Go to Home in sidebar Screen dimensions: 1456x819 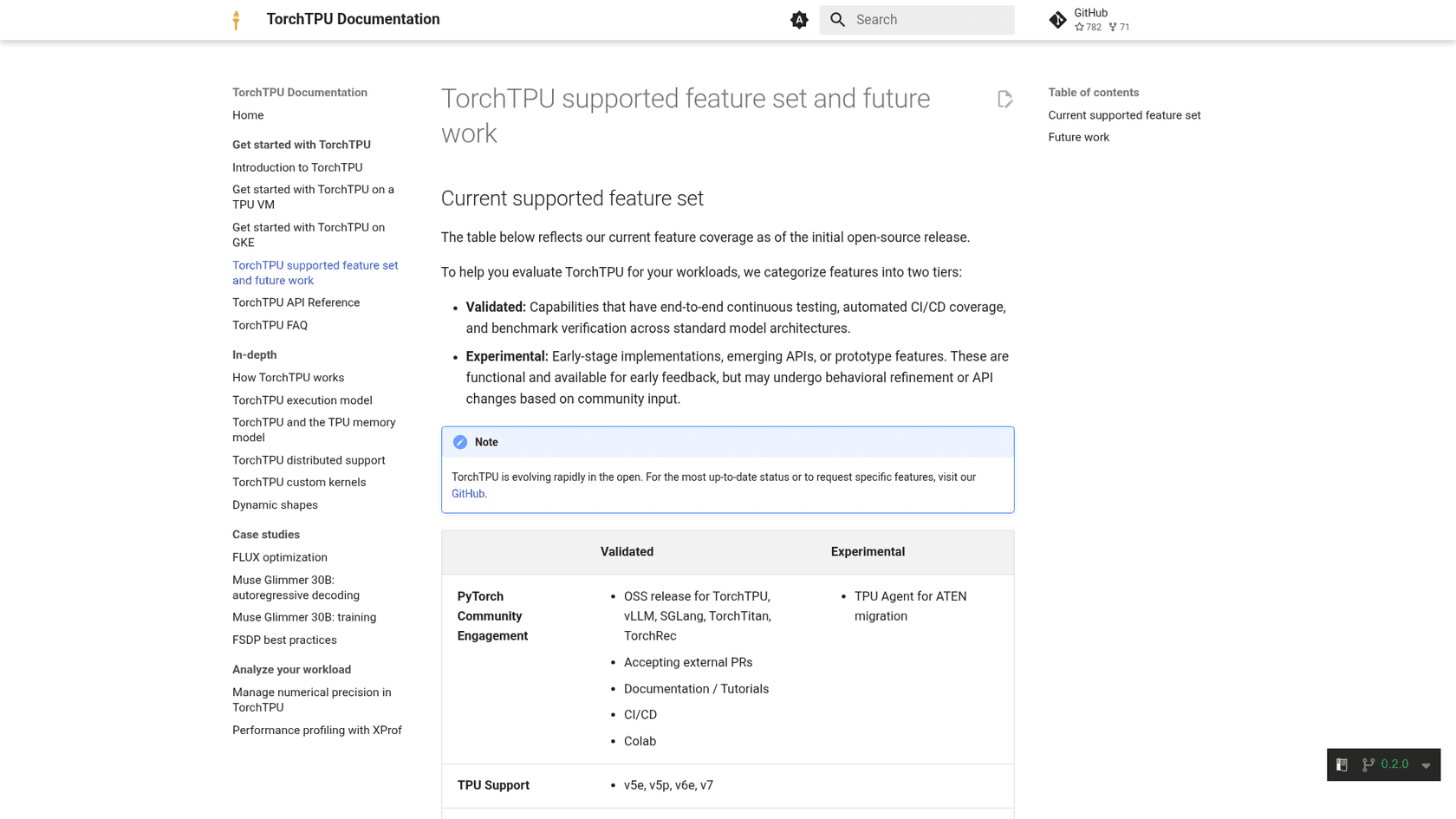[248, 115]
